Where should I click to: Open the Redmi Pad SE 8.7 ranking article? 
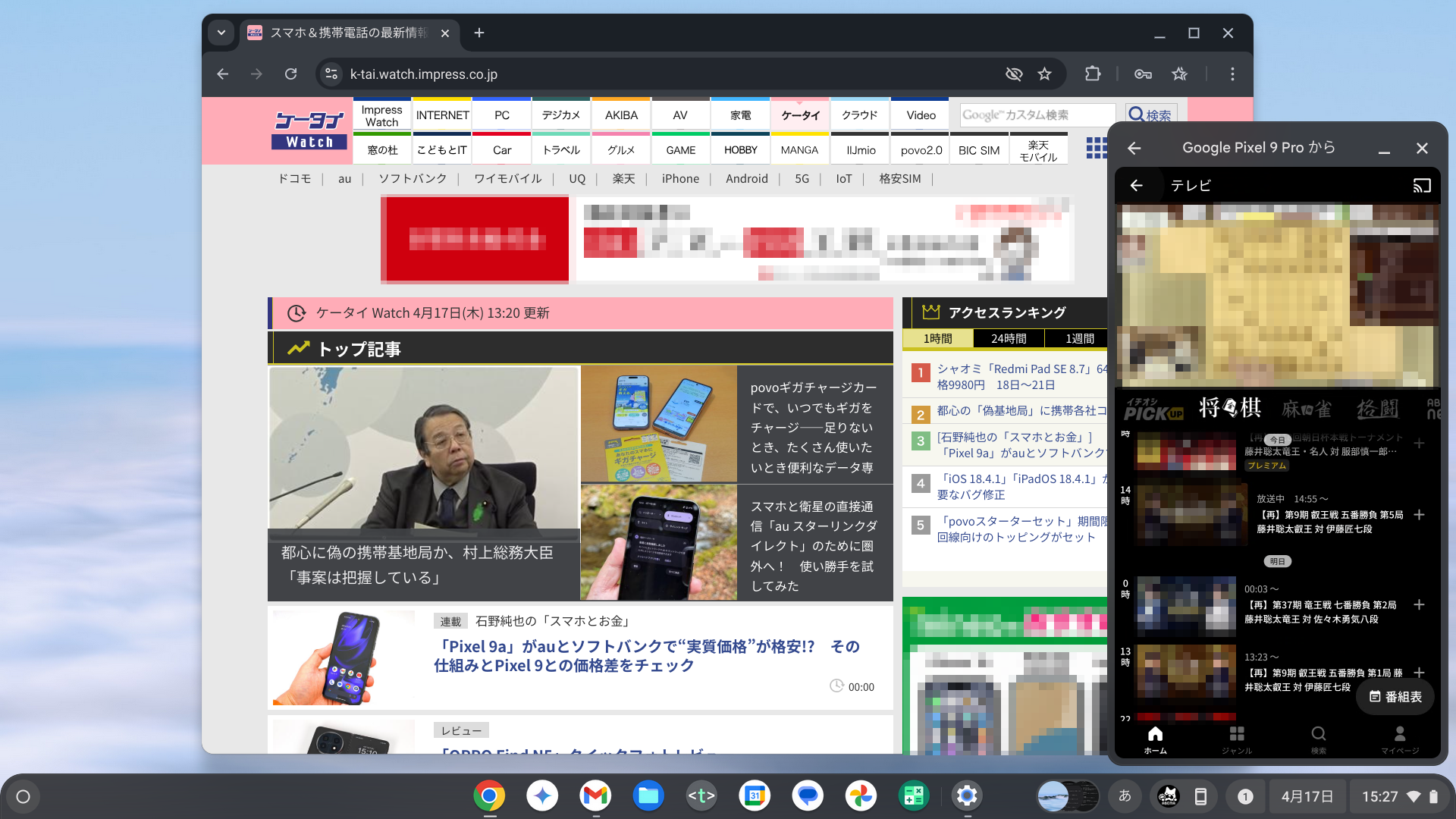click(1021, 377)
